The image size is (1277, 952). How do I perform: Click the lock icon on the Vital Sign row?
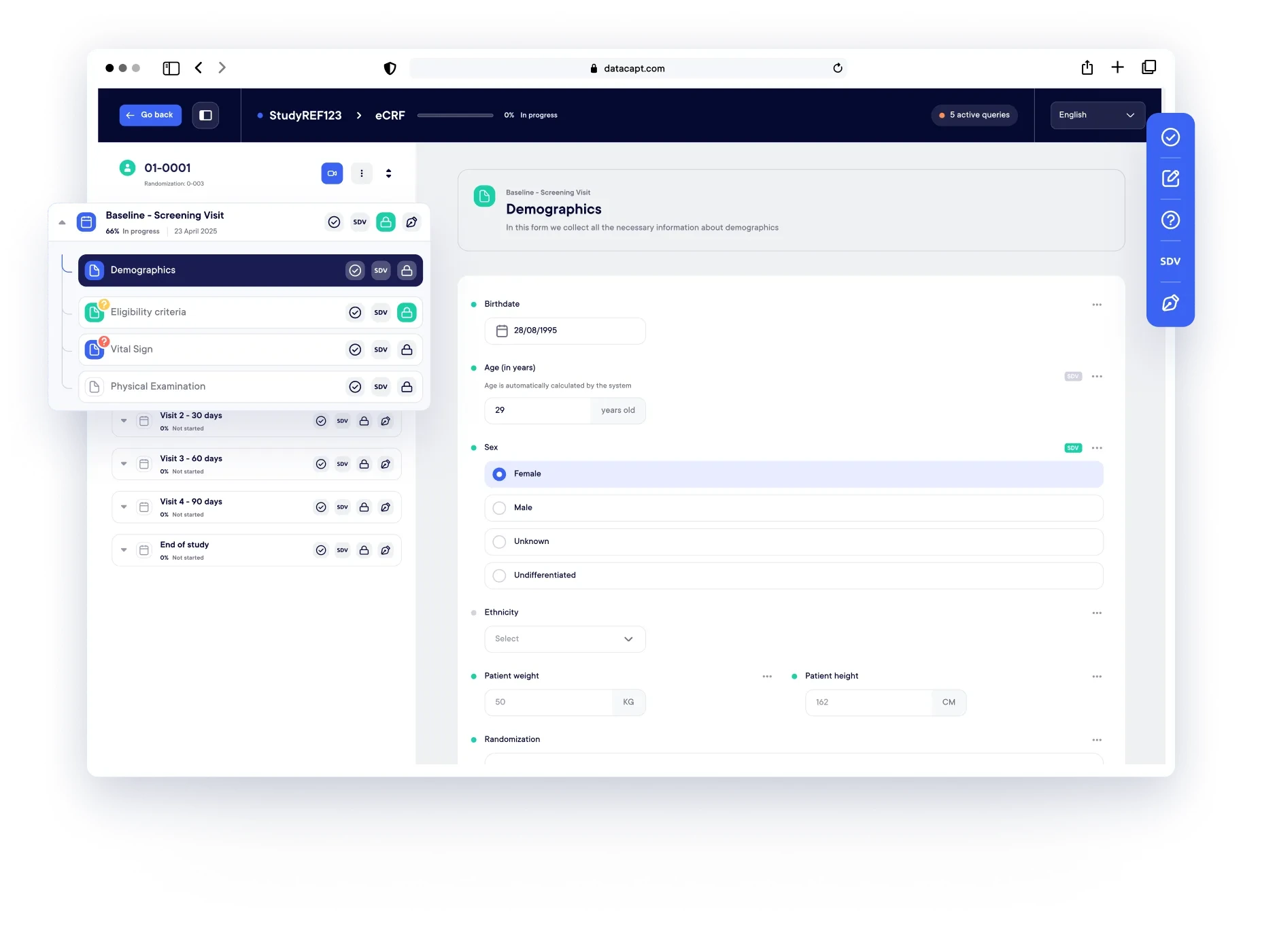tap(407, 350)
